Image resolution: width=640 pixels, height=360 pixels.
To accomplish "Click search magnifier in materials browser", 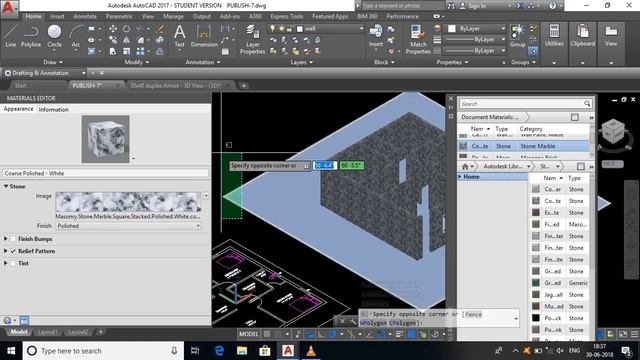I will click(587, 104).
